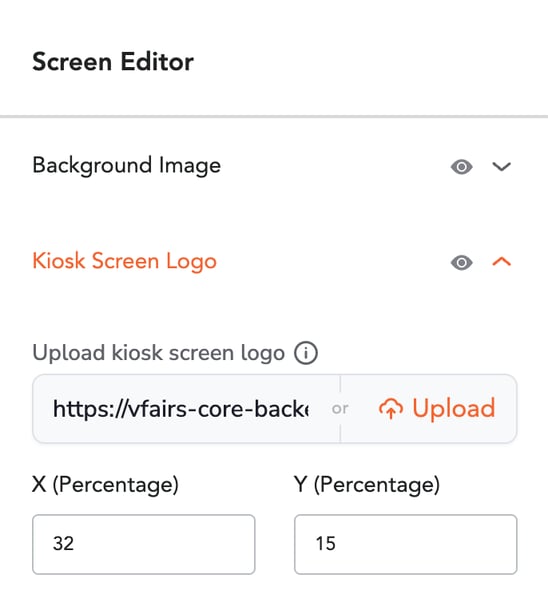548x594 pixels.
Task: Click the orange Upload button text
Action: pos(454,408)
